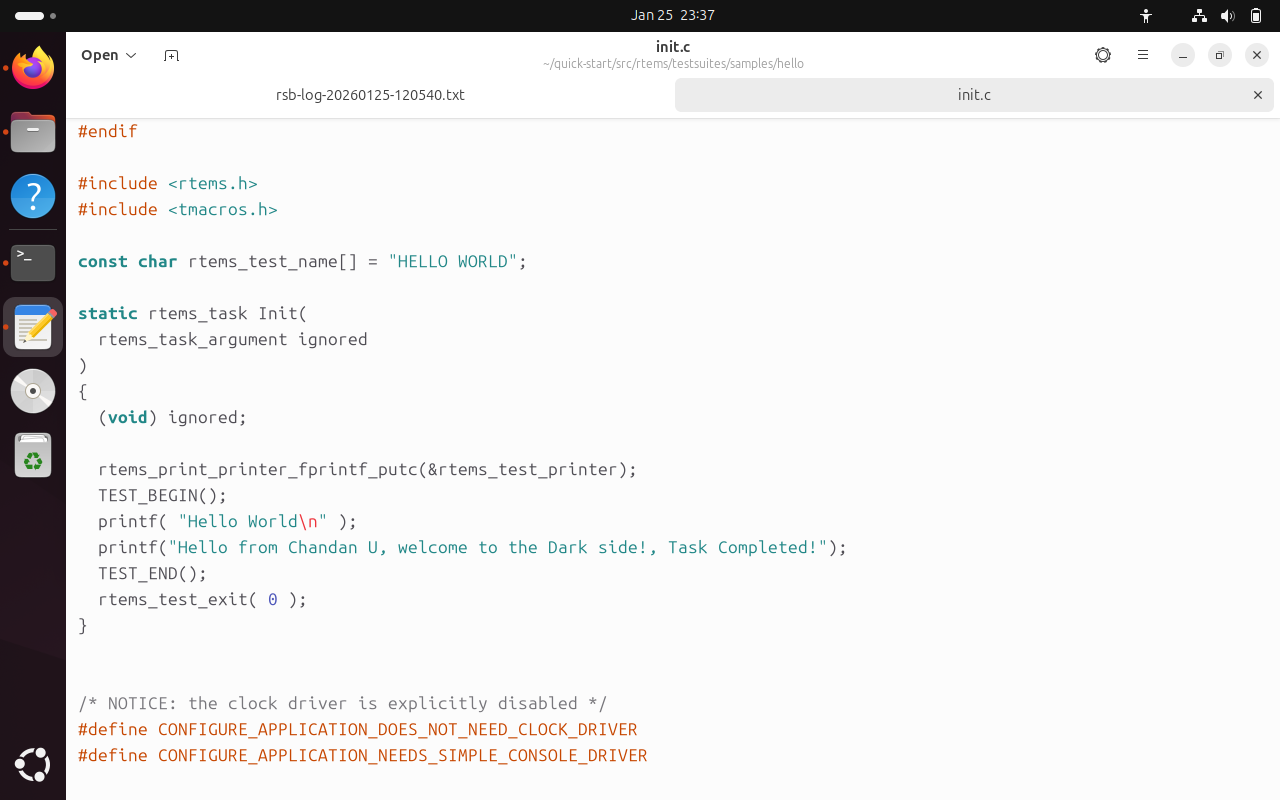Click the new tab icon beside Open
The width and height of the screenshot is (1280, 800).
tap(171, 55)
